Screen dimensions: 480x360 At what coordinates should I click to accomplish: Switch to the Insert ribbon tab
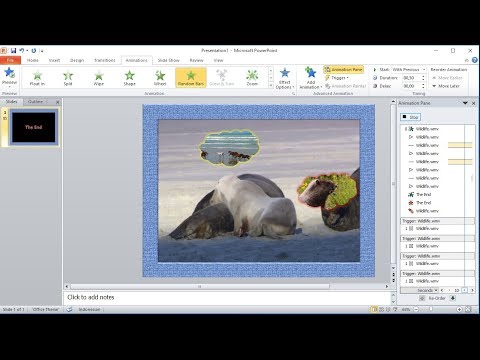[x=54, y=60]
